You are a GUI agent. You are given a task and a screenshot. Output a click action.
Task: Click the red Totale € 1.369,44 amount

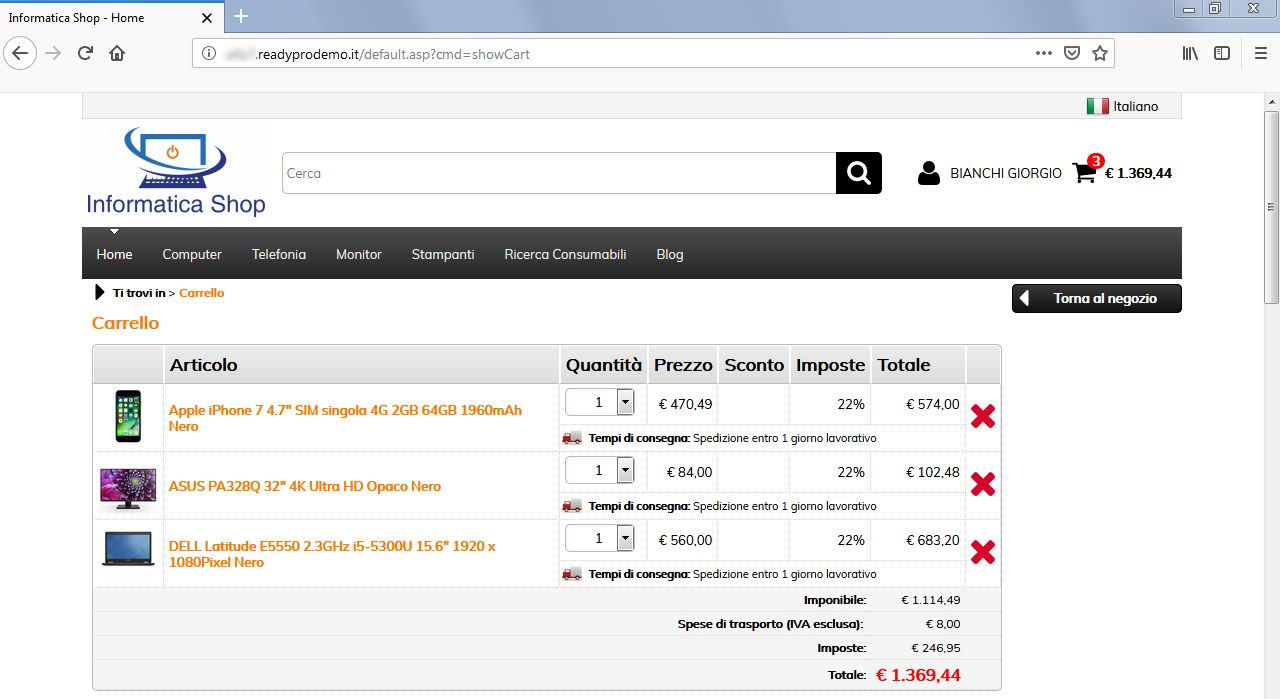(918, 675)
